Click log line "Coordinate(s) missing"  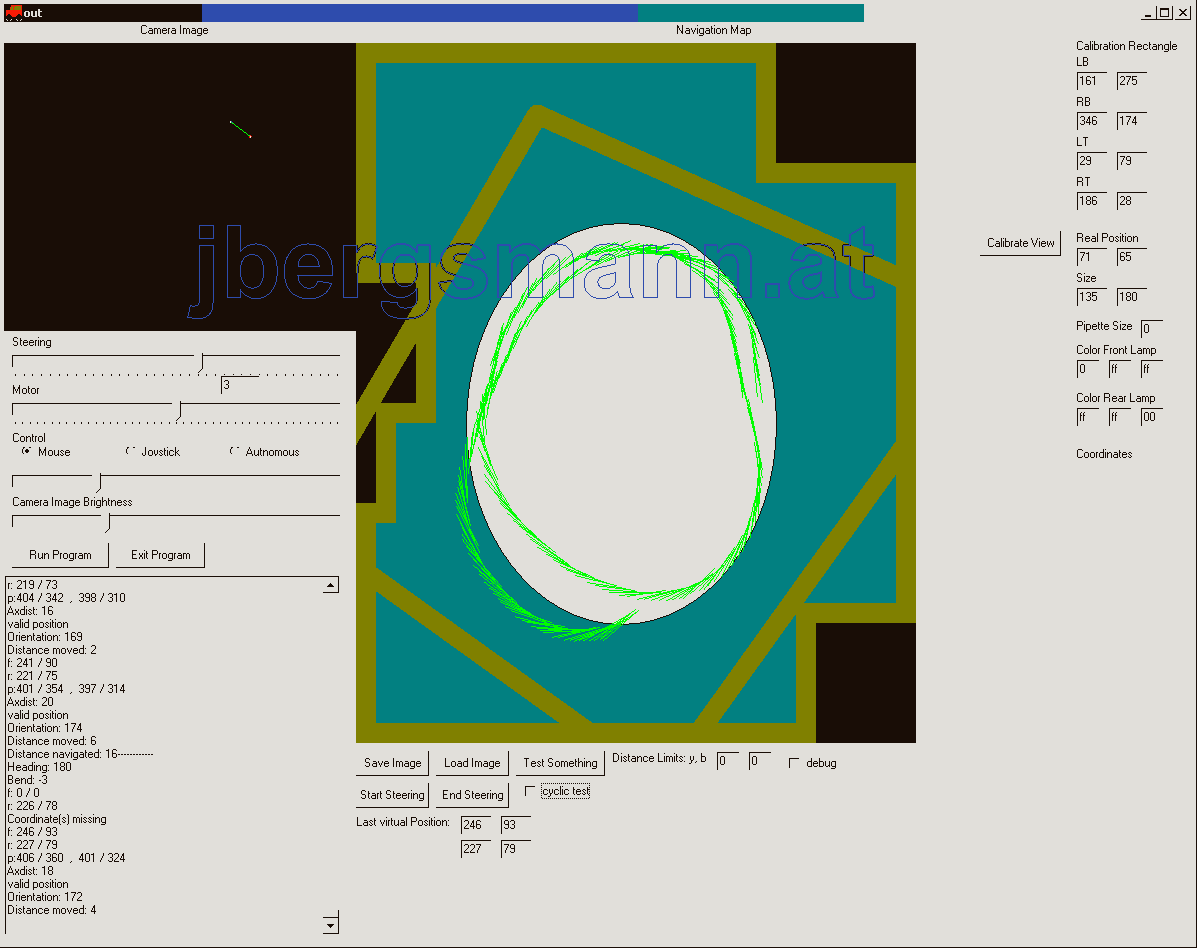[x=56, y=819]
